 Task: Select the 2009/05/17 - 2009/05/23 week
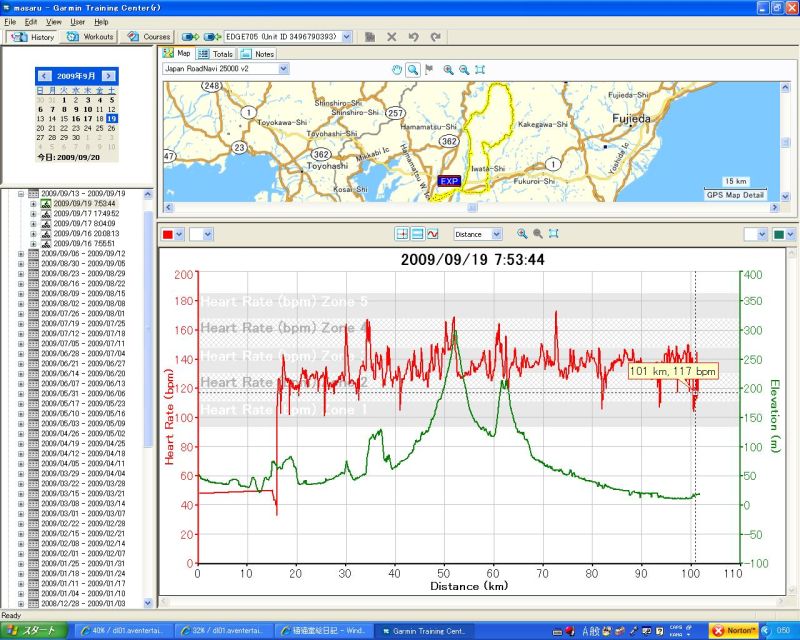click(x=83, y=404)
